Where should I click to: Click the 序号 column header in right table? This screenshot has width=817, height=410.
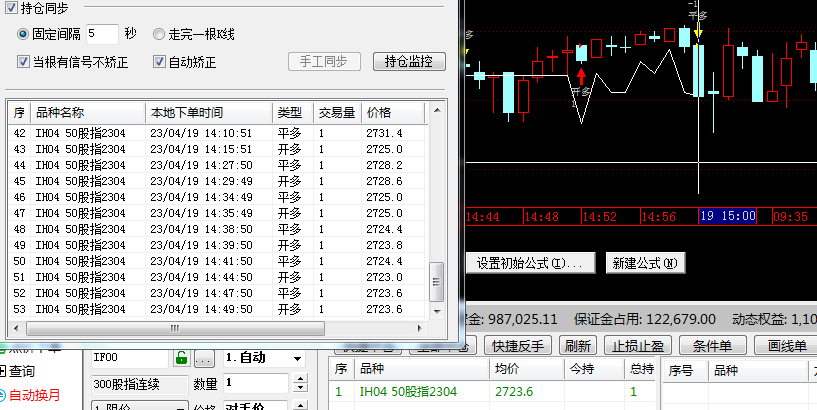[x=685, y=370]
